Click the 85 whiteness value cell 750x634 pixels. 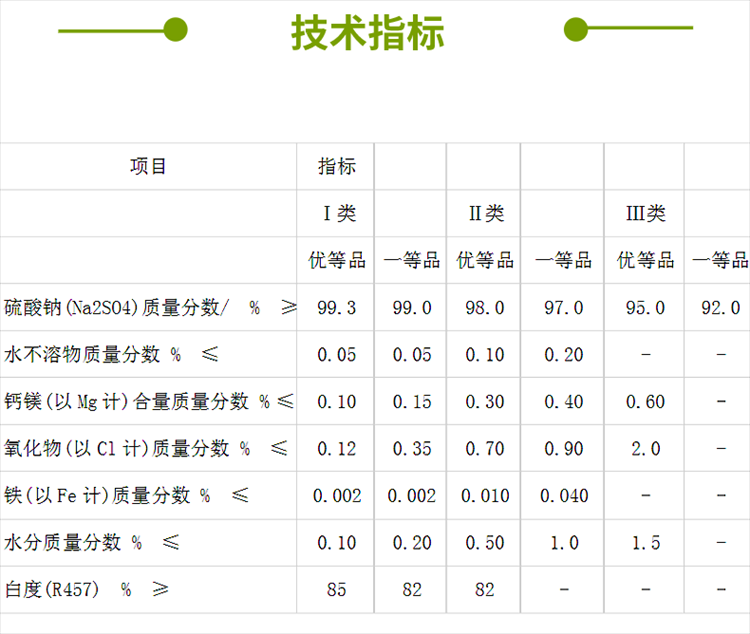point(336,590)
